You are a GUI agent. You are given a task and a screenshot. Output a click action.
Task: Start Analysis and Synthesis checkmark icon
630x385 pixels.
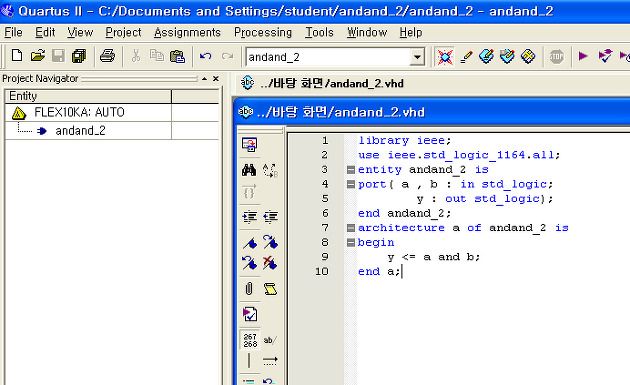[x=605, y=56]
